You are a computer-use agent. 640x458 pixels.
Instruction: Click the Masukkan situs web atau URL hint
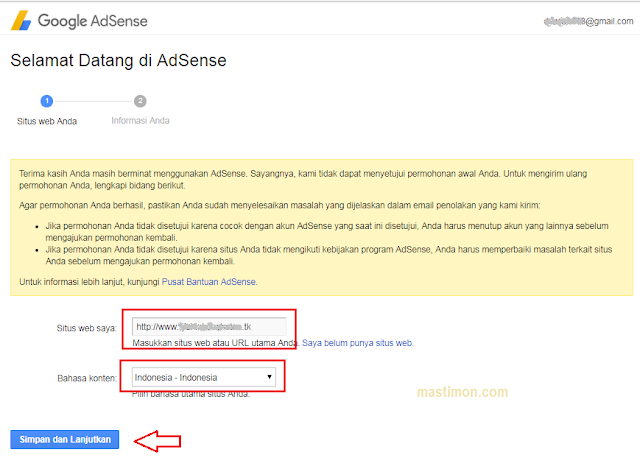pyautogui.click(x=215, y=343)
